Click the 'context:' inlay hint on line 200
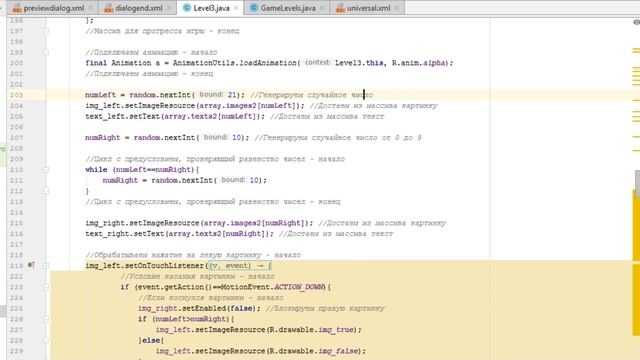Screen dimensions: 640x360 pyautogui.click(x=318, y=62)
